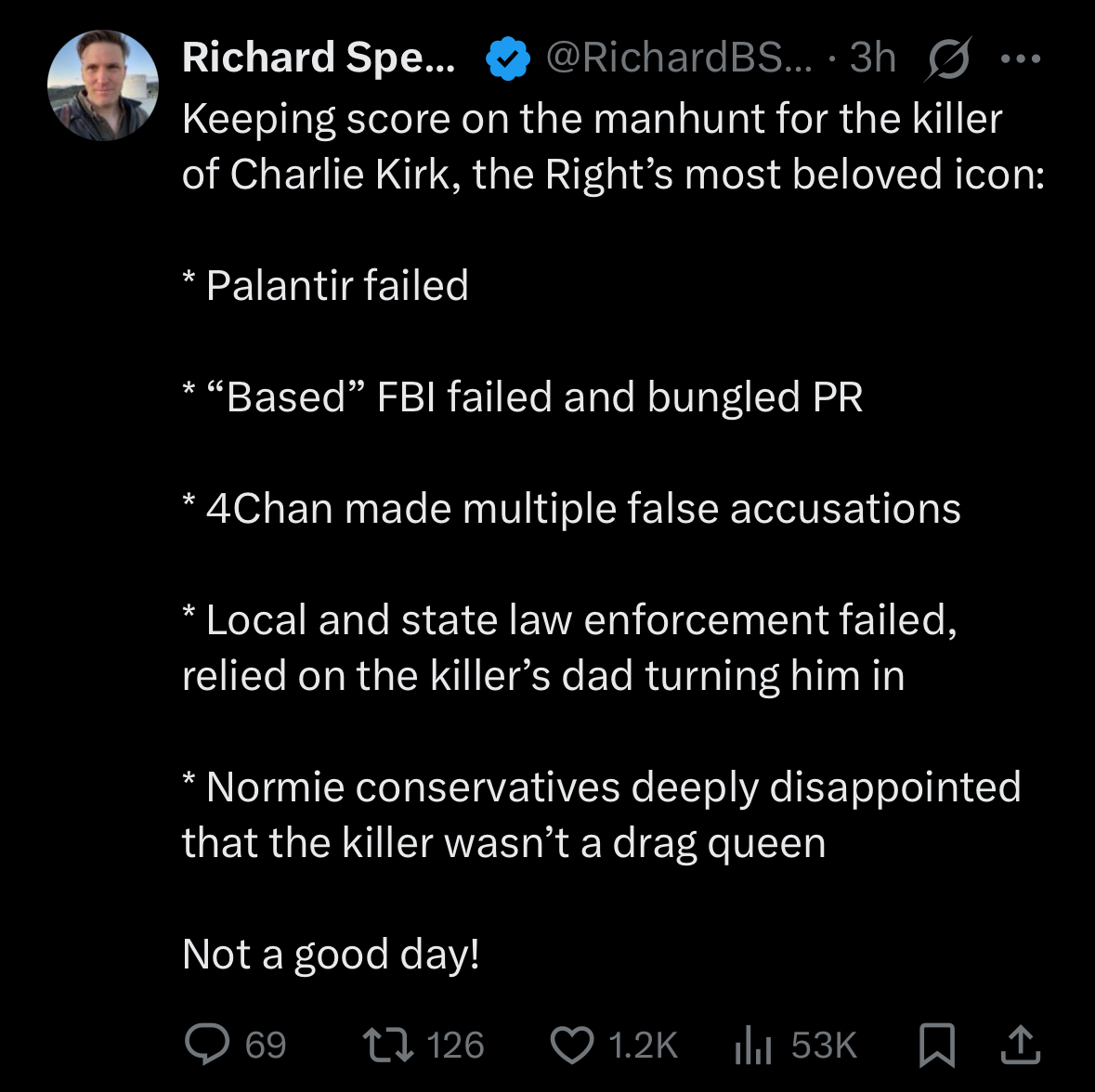Click the reply count 69
This screenshot has width=1095, height=1092.
point(266,1045)
